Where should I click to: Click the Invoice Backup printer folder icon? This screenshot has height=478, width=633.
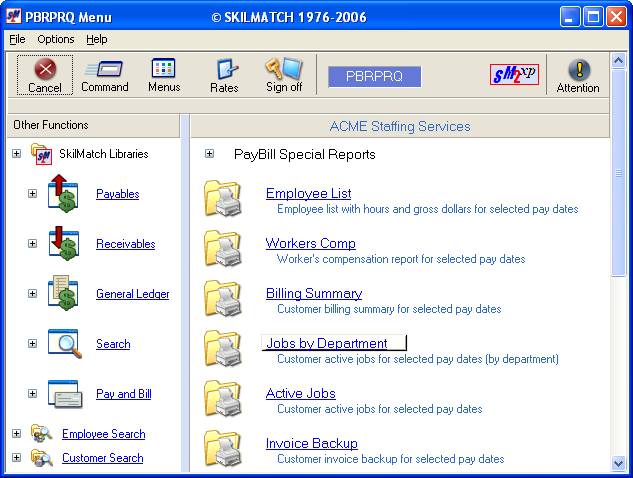[223, 449]
